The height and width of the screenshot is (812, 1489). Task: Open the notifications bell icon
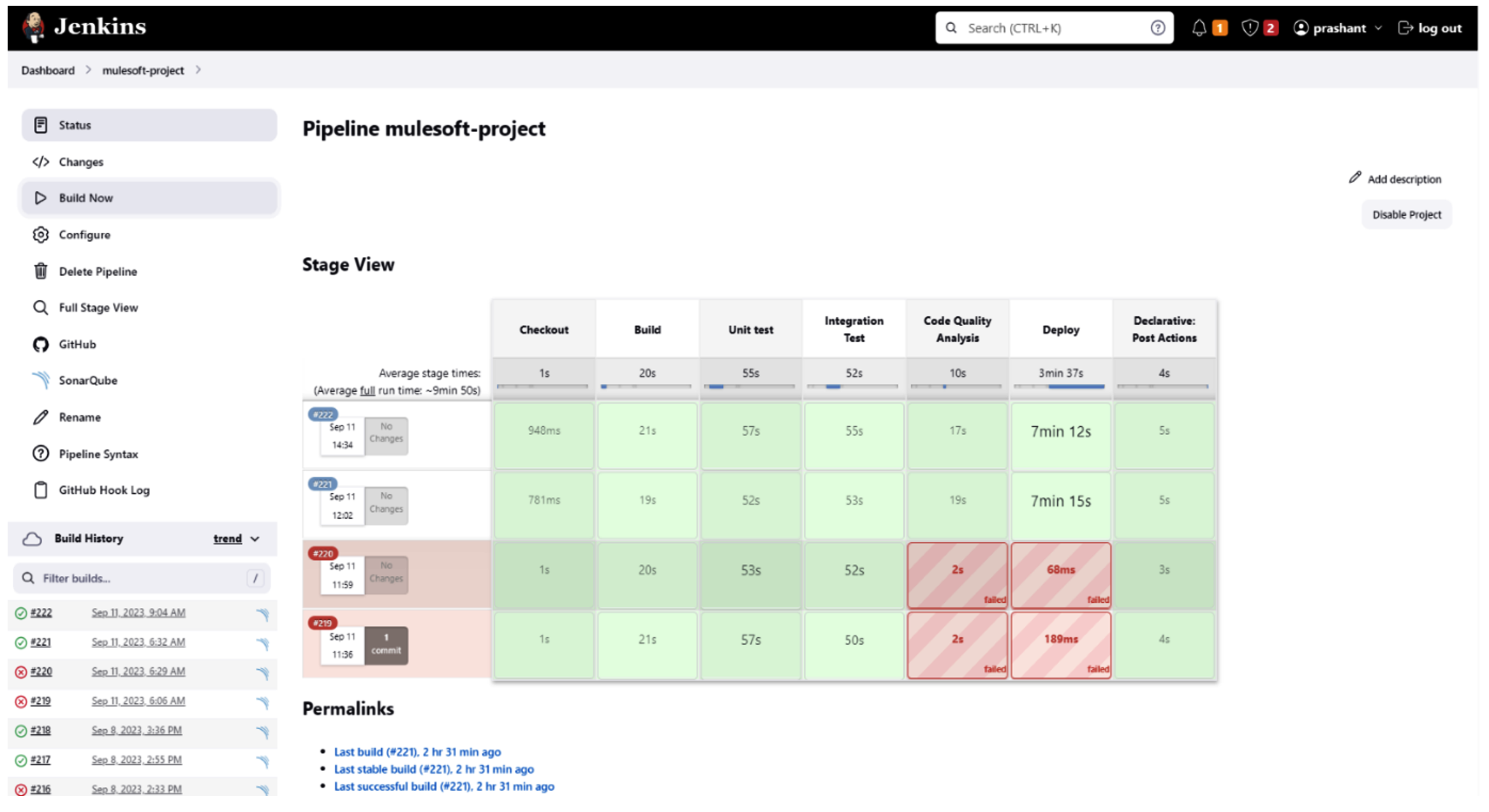[x=1199, y=28]
